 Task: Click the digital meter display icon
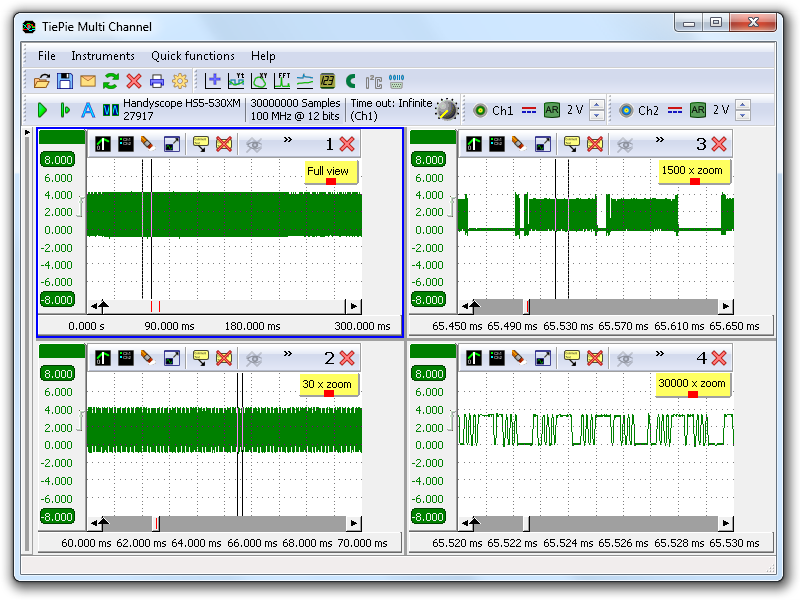(328, 81)
